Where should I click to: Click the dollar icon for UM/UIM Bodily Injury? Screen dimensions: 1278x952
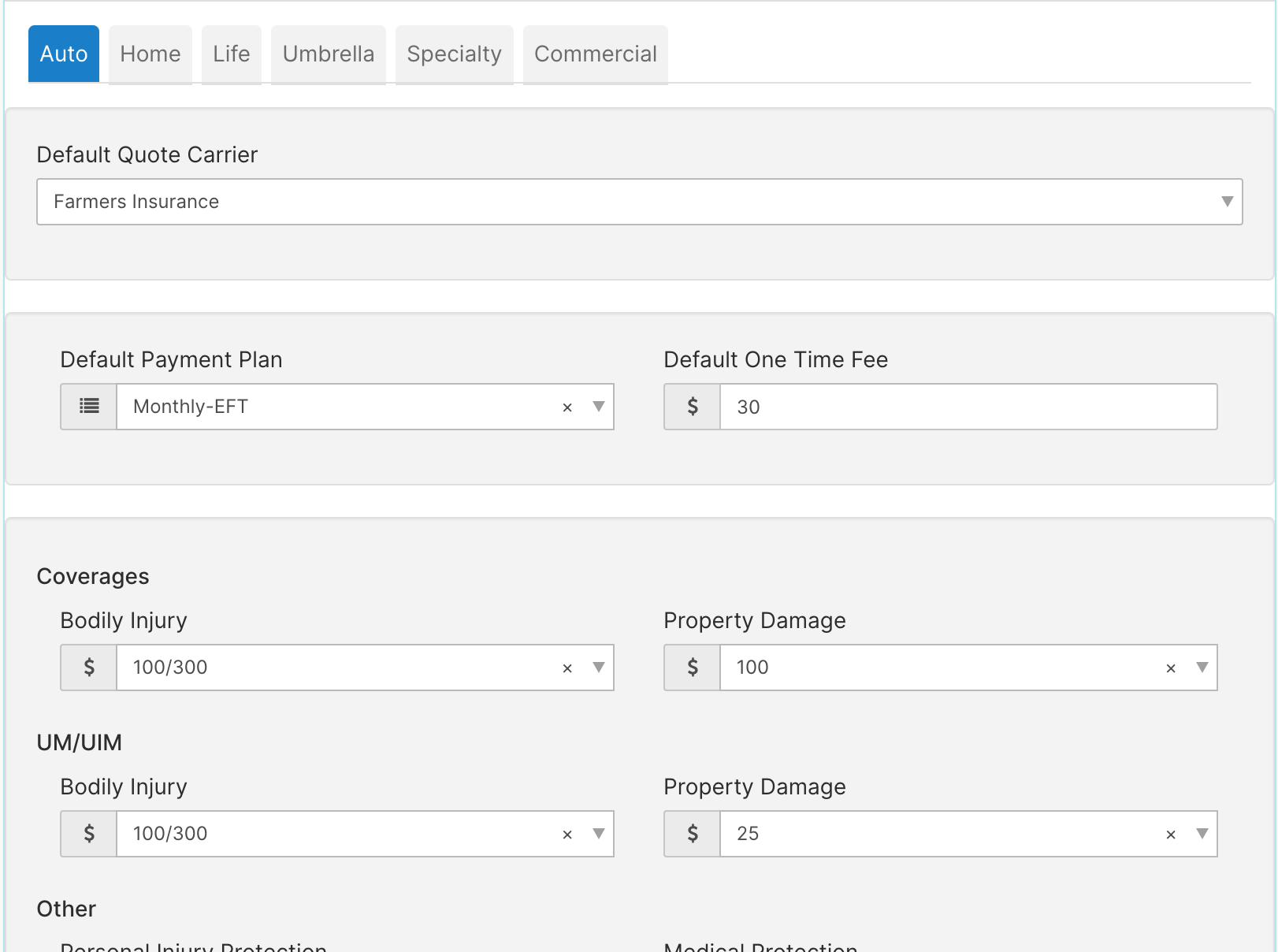[x=88, y=834]
